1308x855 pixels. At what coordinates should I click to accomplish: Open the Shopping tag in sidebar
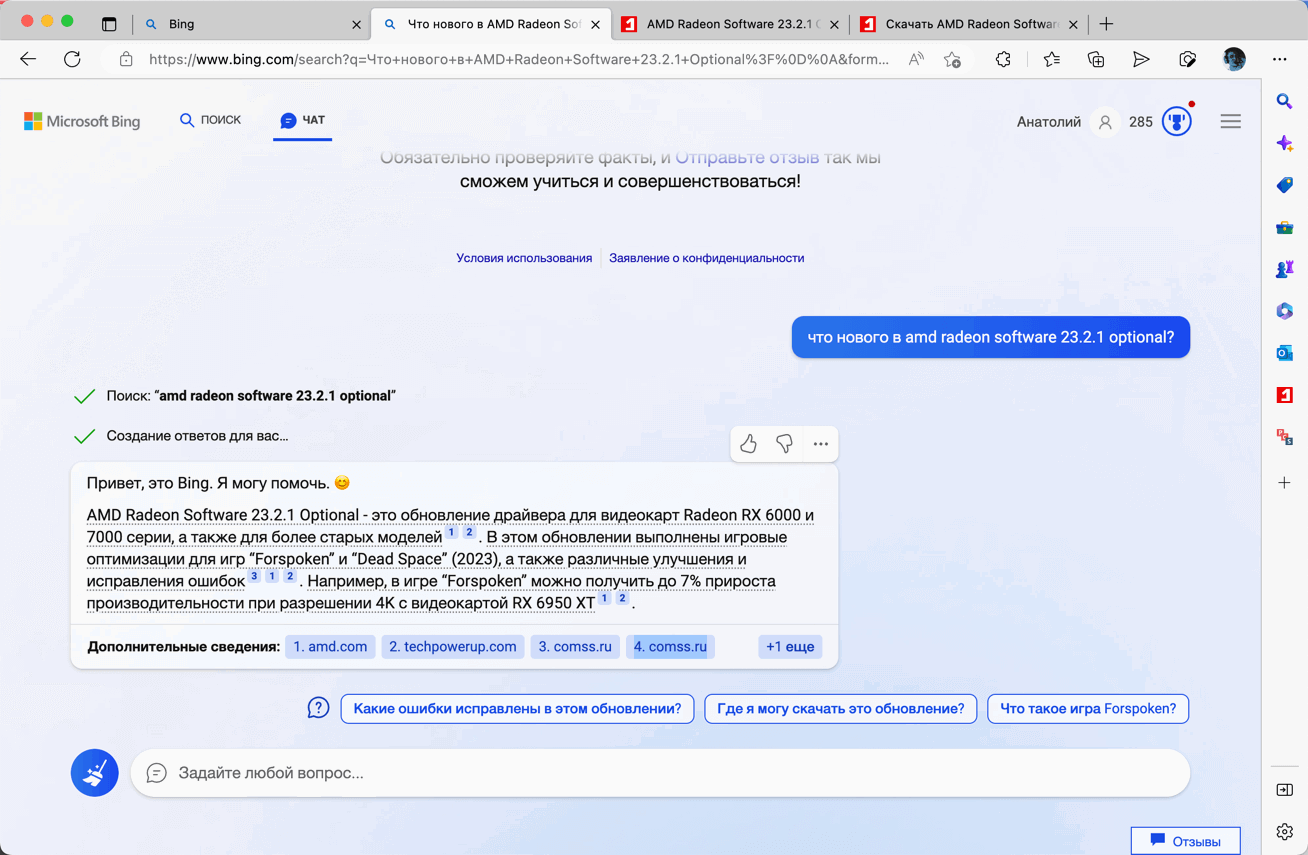point(1285,185)
